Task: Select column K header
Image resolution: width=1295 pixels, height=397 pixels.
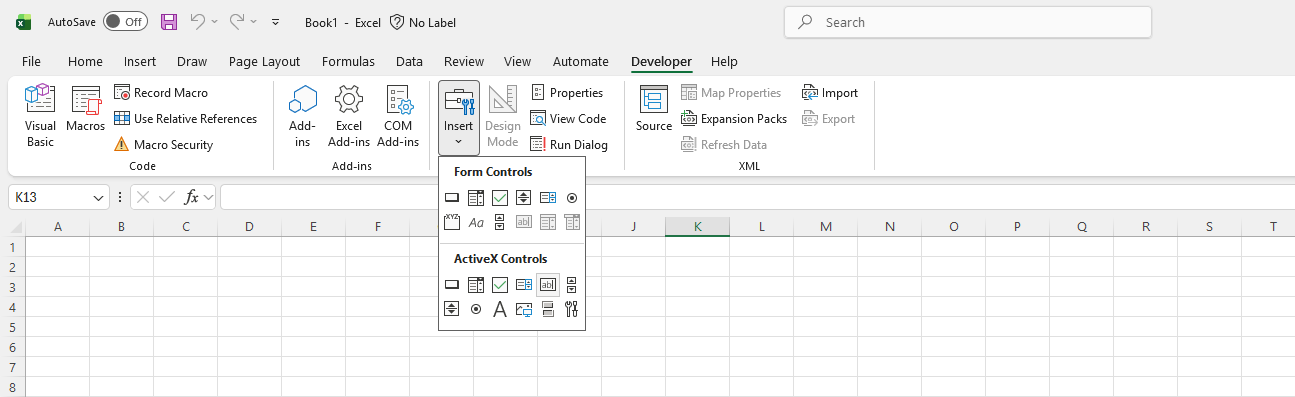Action: (x=698, y=227)
